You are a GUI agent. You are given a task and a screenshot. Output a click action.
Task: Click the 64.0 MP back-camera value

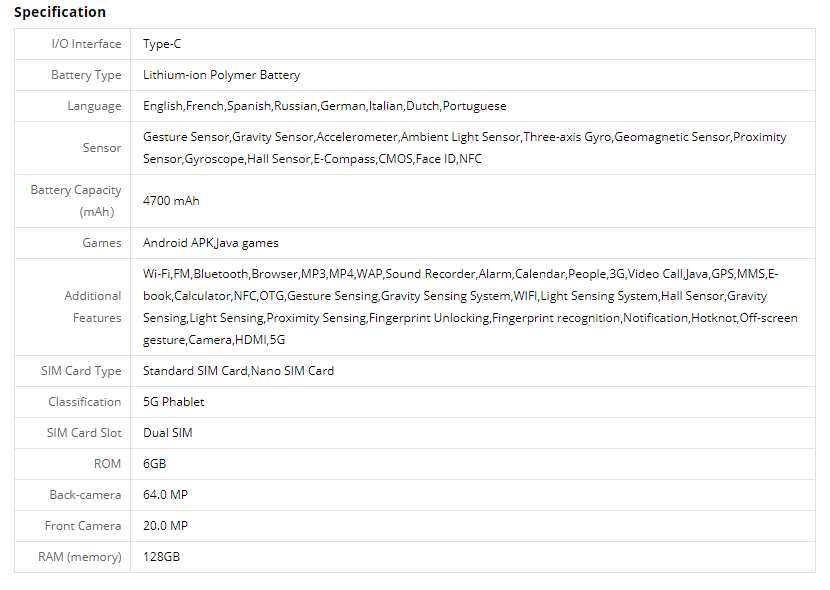pyautogui.click(x=165, y=495)
